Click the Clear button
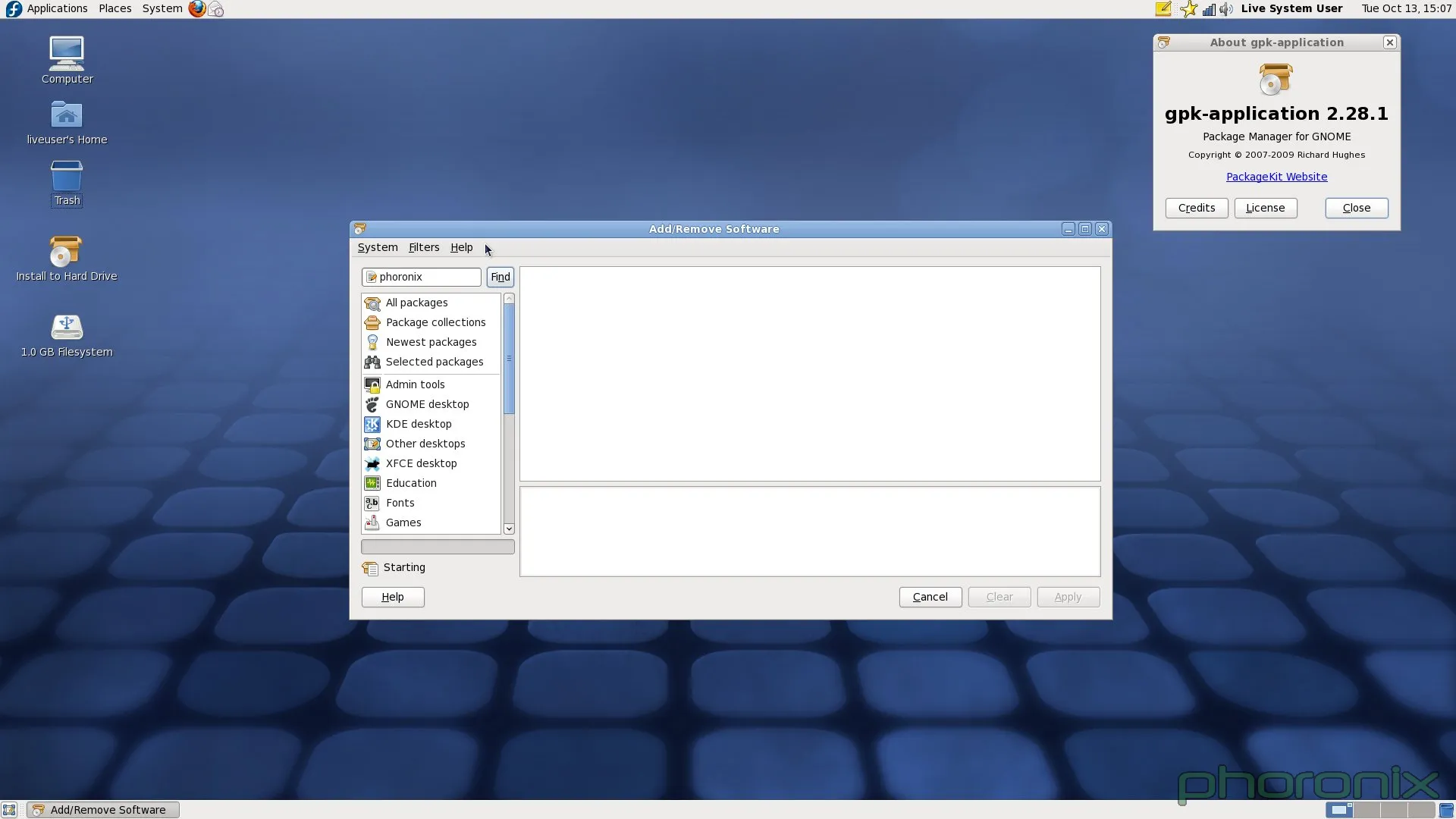1456x819 pixels. coord(999,598)
